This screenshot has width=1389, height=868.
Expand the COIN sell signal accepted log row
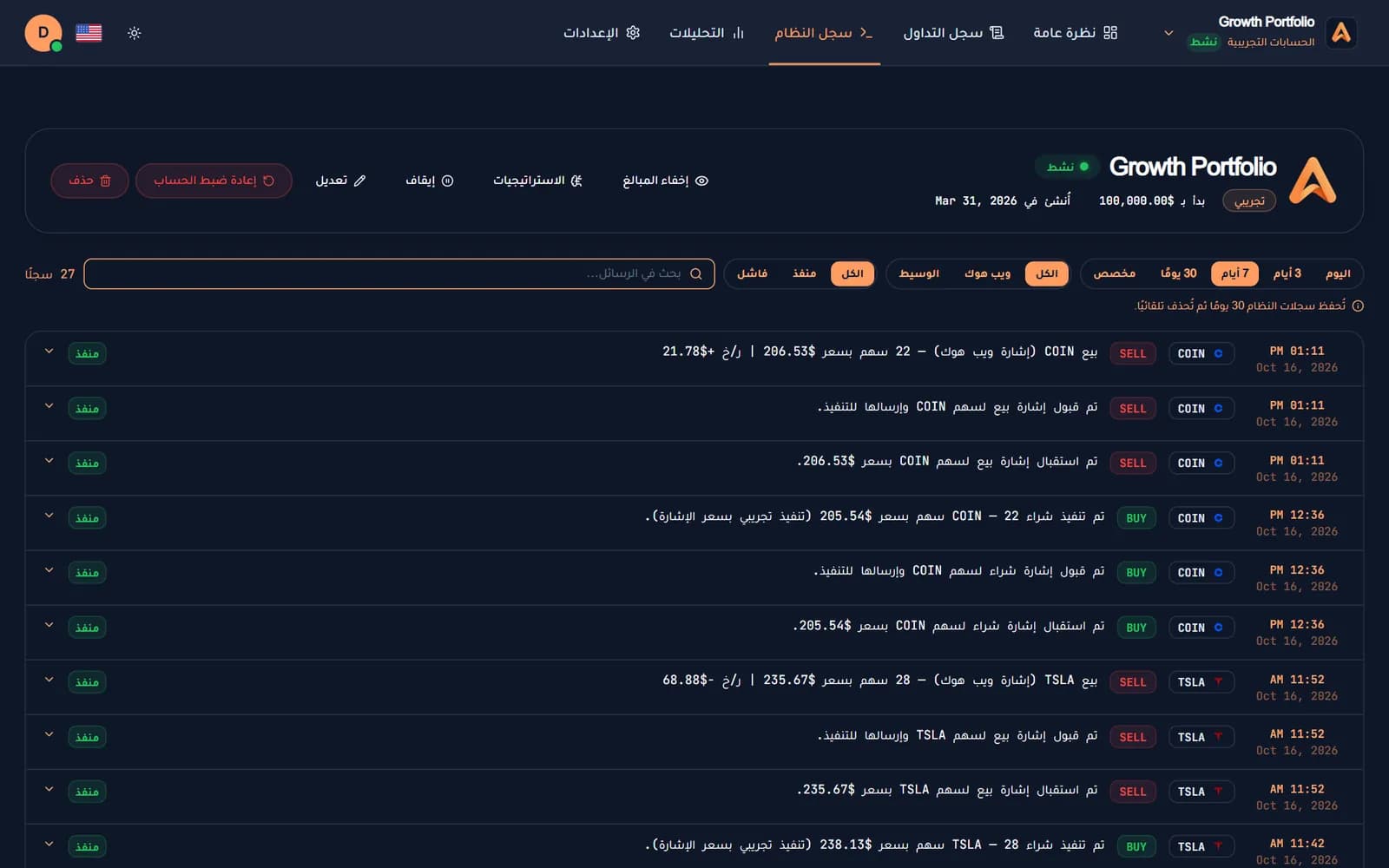pyautogui.click(x=49, y=406)
